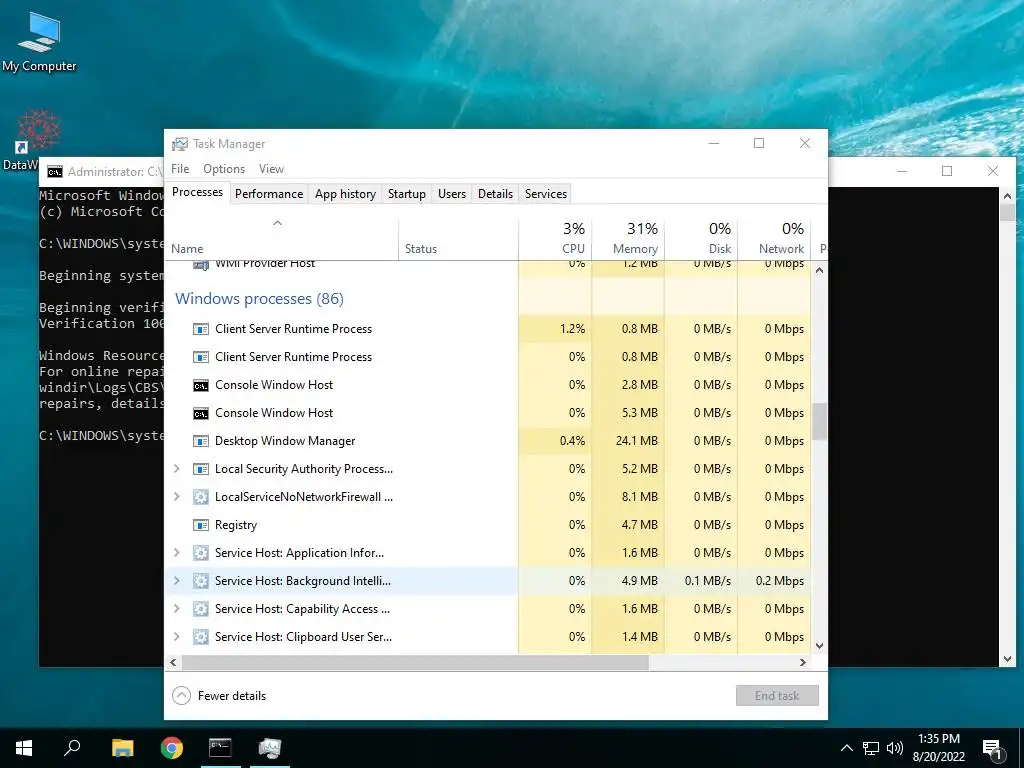Screen dimensions: 1024x768
Task: Expand Service Host: Background Intelli row
Action: [176, 581]
